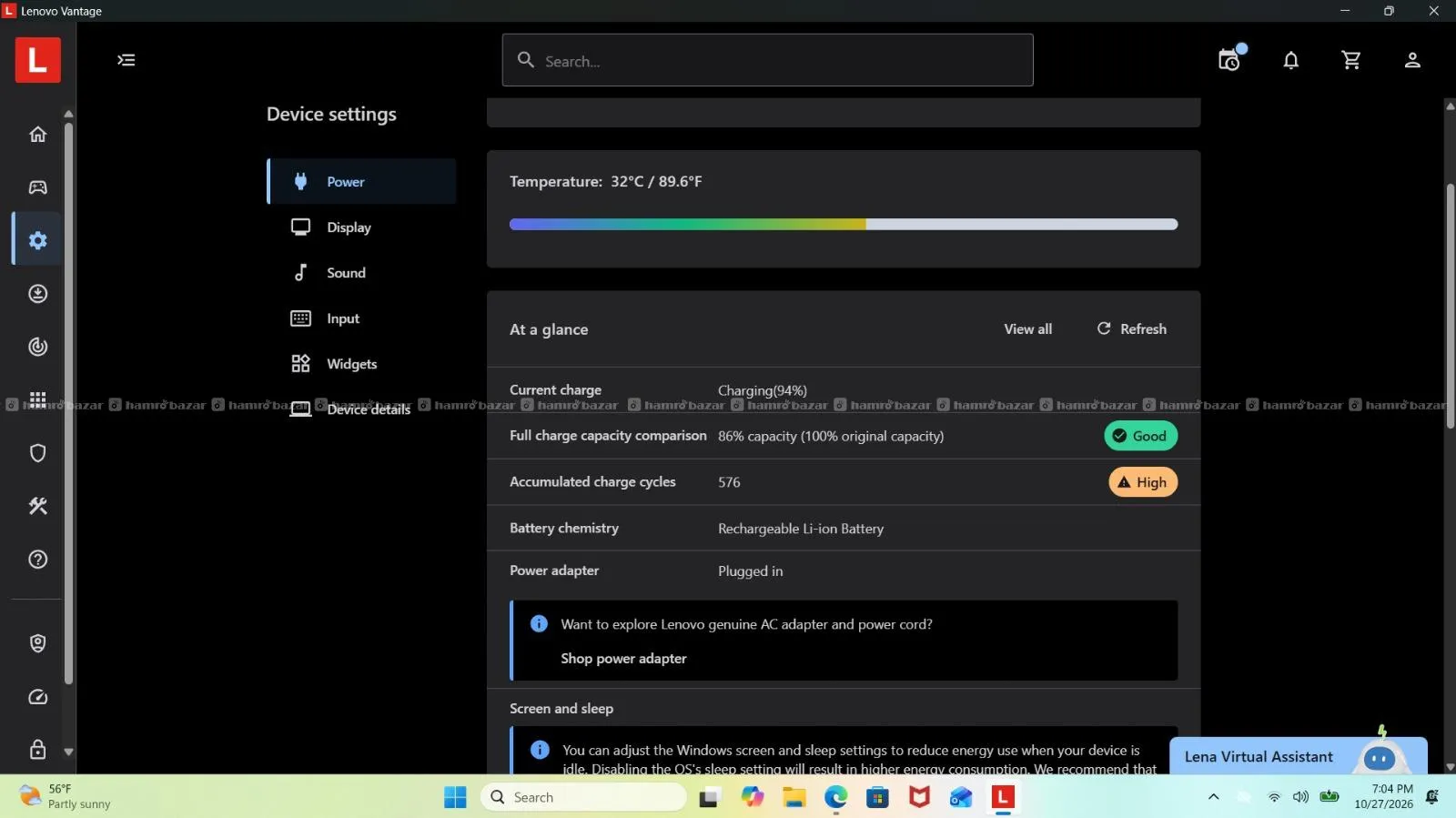Open the speedometer performance icon

37,697
